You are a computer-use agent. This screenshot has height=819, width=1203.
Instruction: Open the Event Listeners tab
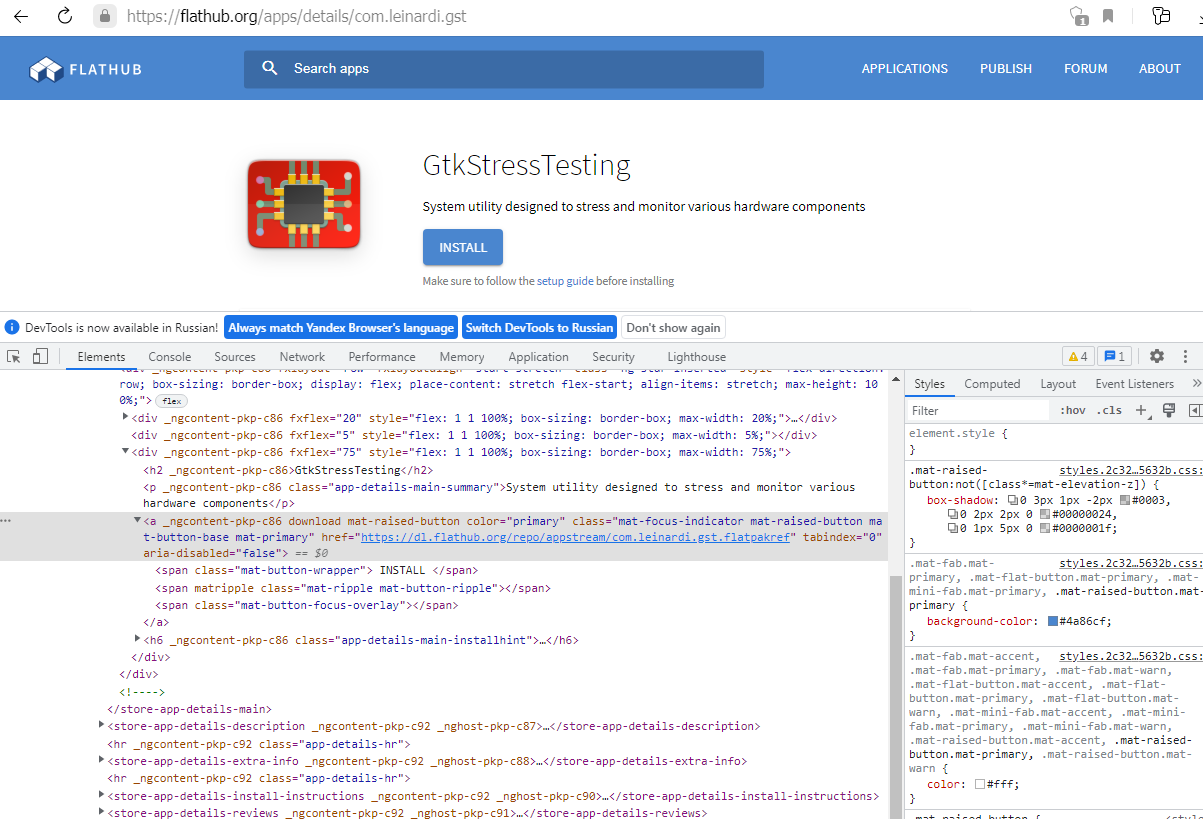click(x=1134, y=384)
